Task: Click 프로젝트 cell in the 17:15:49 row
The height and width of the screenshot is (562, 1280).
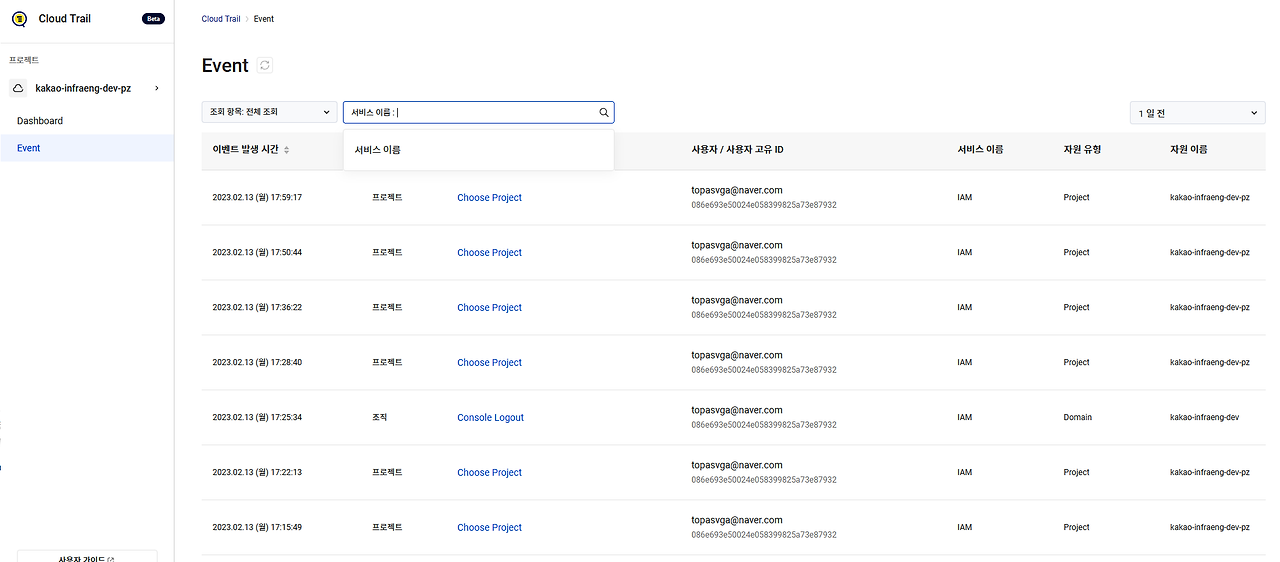Action: pyautogui.click(x=387, y=528)
